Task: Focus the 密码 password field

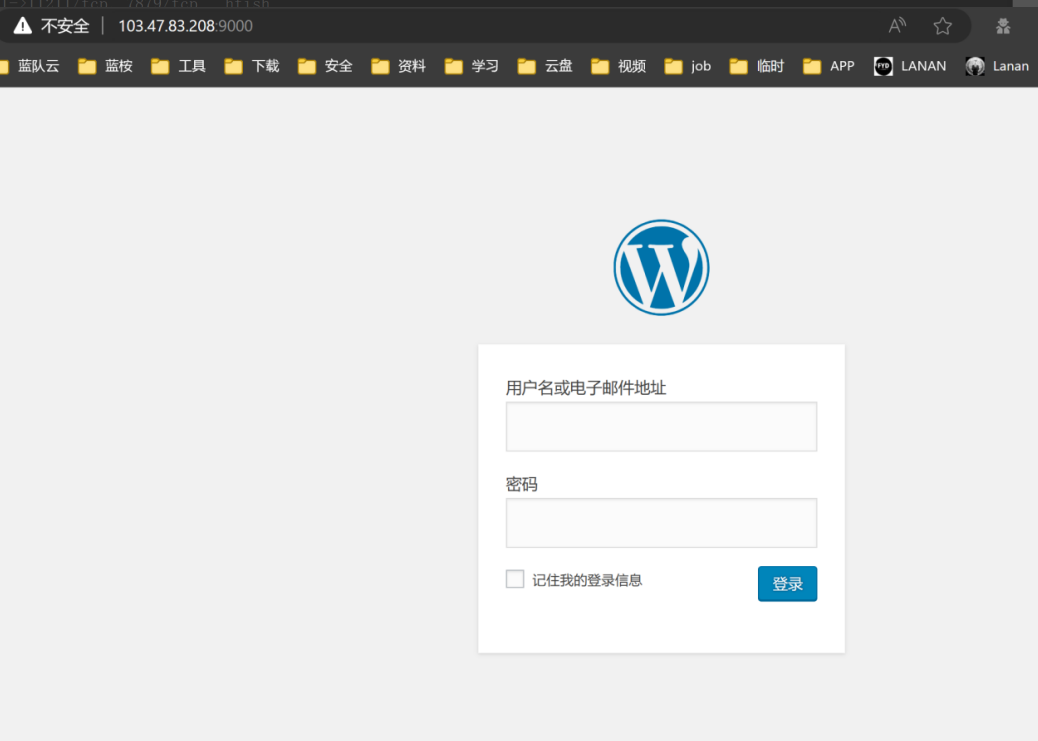Action: (x=661, y=523)
